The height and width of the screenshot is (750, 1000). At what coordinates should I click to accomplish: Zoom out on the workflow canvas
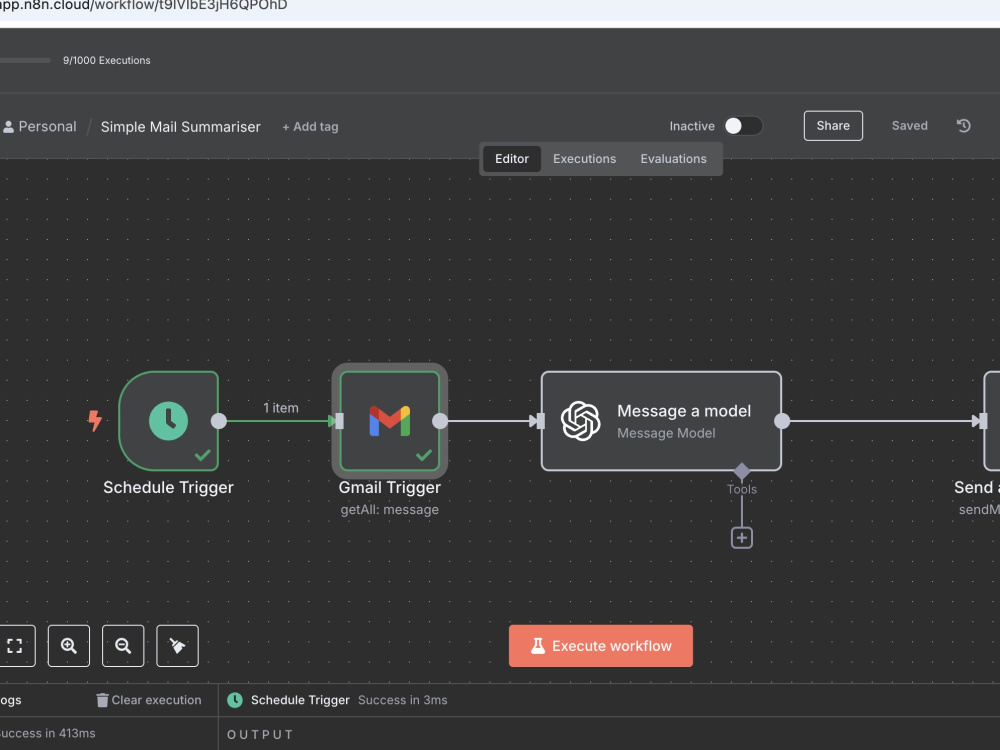pos(123,645)
